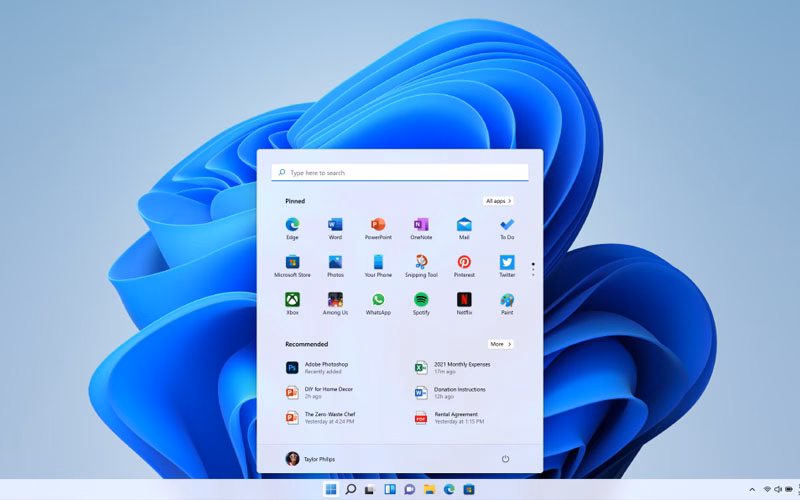Viewport: 800px width, 500px height.
Task: Show hidden icons in system tray
Action: click(x=752, y=490)
